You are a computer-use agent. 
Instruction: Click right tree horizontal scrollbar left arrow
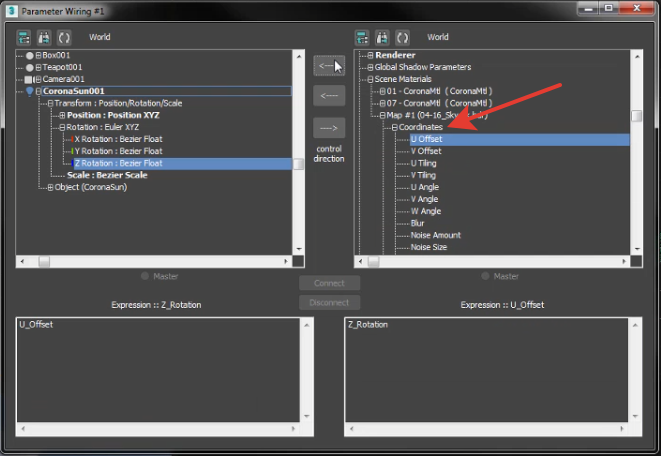click(360, 262)
